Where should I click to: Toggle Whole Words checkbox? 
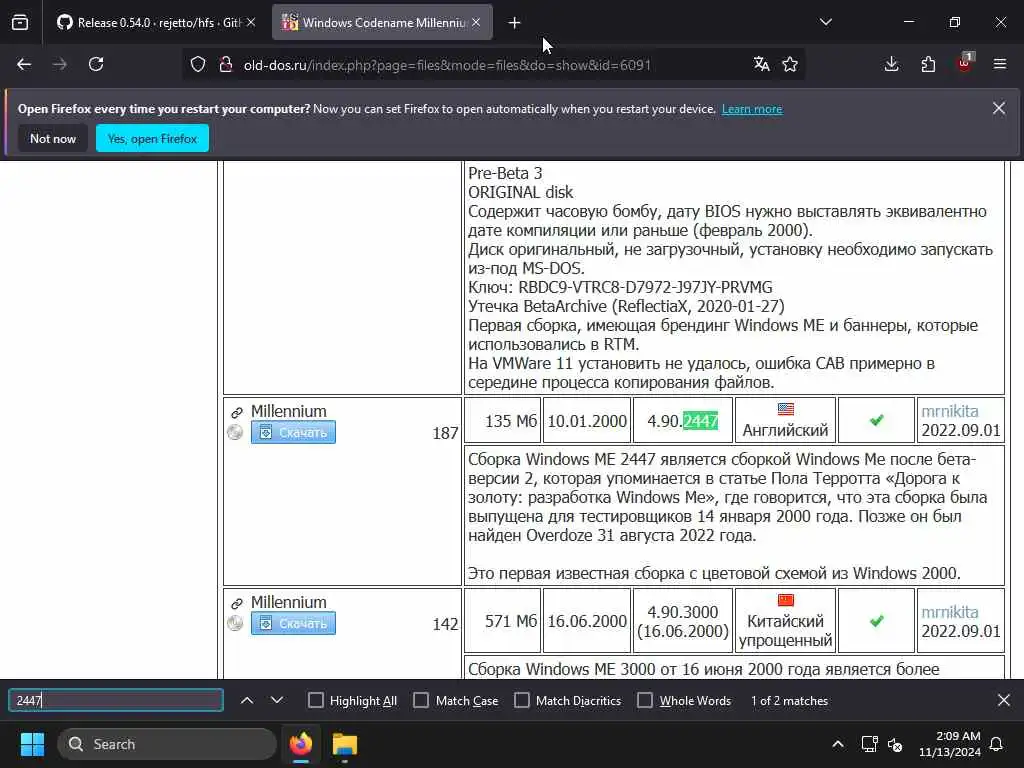645,700
